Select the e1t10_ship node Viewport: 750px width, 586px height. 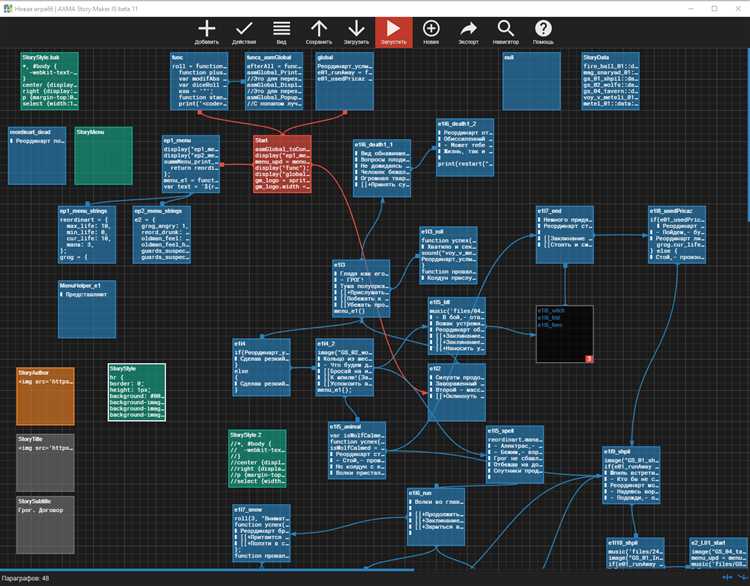(x=635, y=553)
